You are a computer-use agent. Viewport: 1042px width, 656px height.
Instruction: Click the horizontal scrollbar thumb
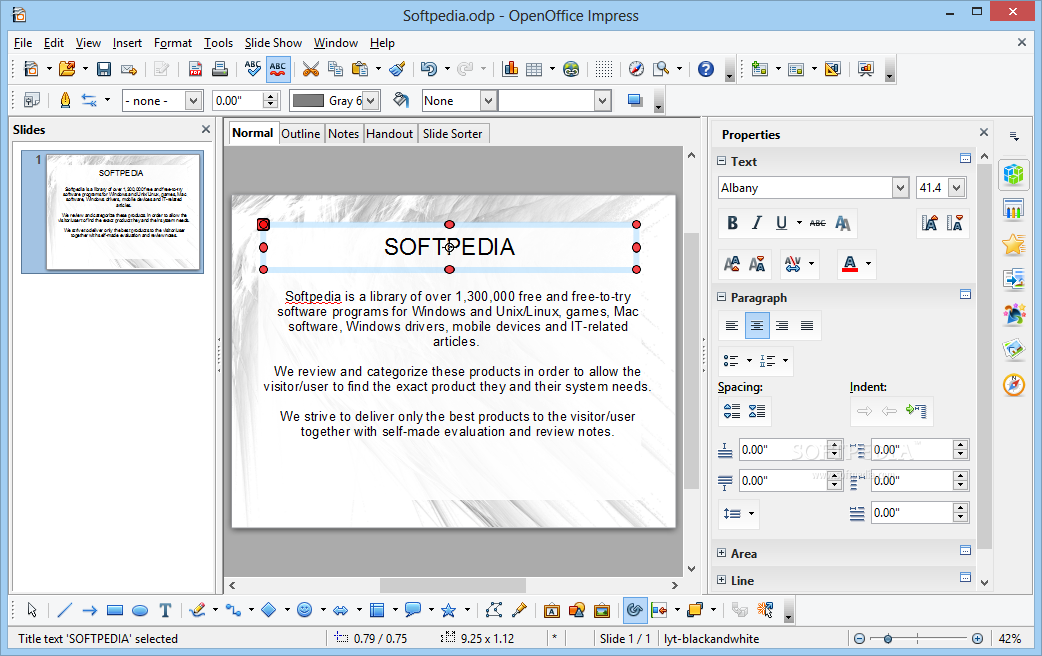coord(453,586)
